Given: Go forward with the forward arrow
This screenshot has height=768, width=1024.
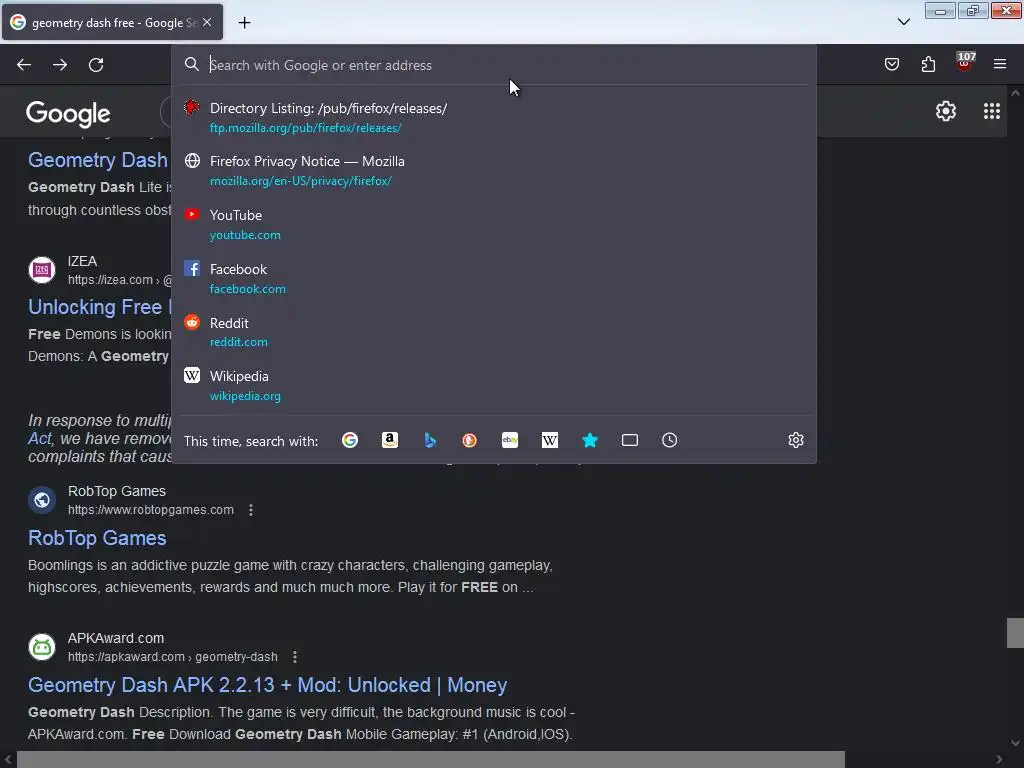Looking at the screenshot, I should tap(60, 65).
